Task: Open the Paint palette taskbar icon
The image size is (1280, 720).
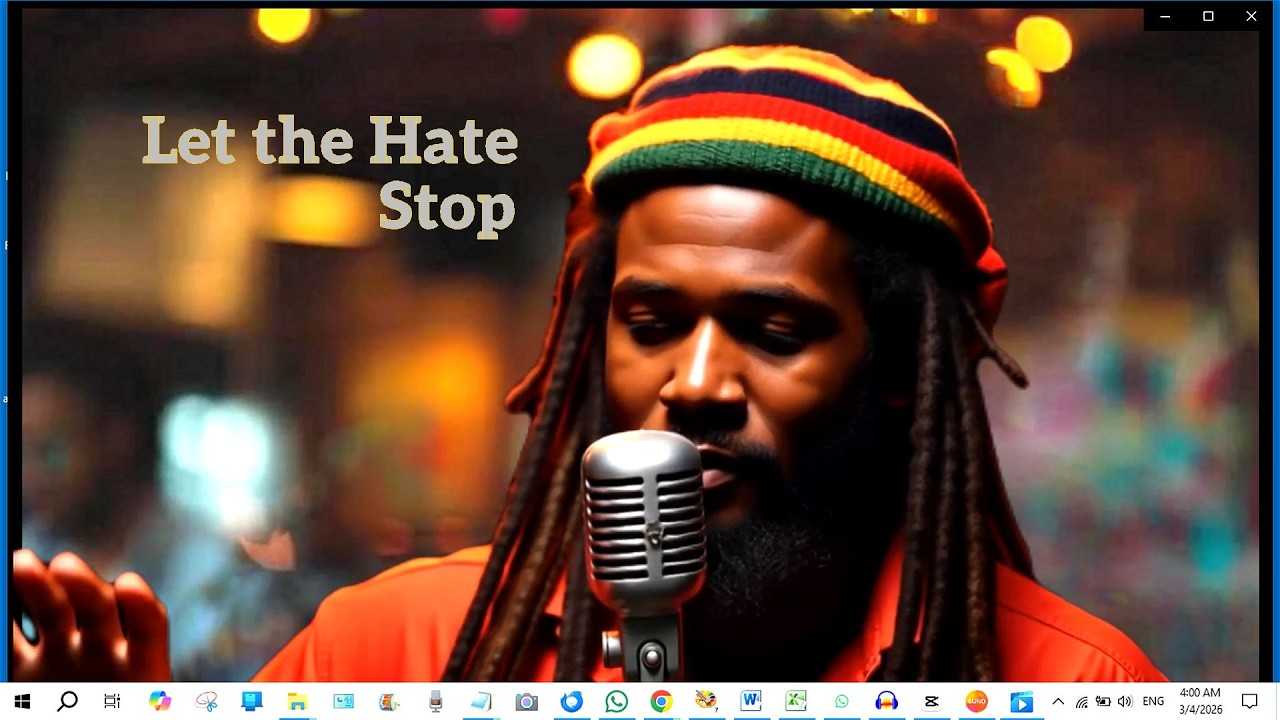Action: (x=706, y=701)
